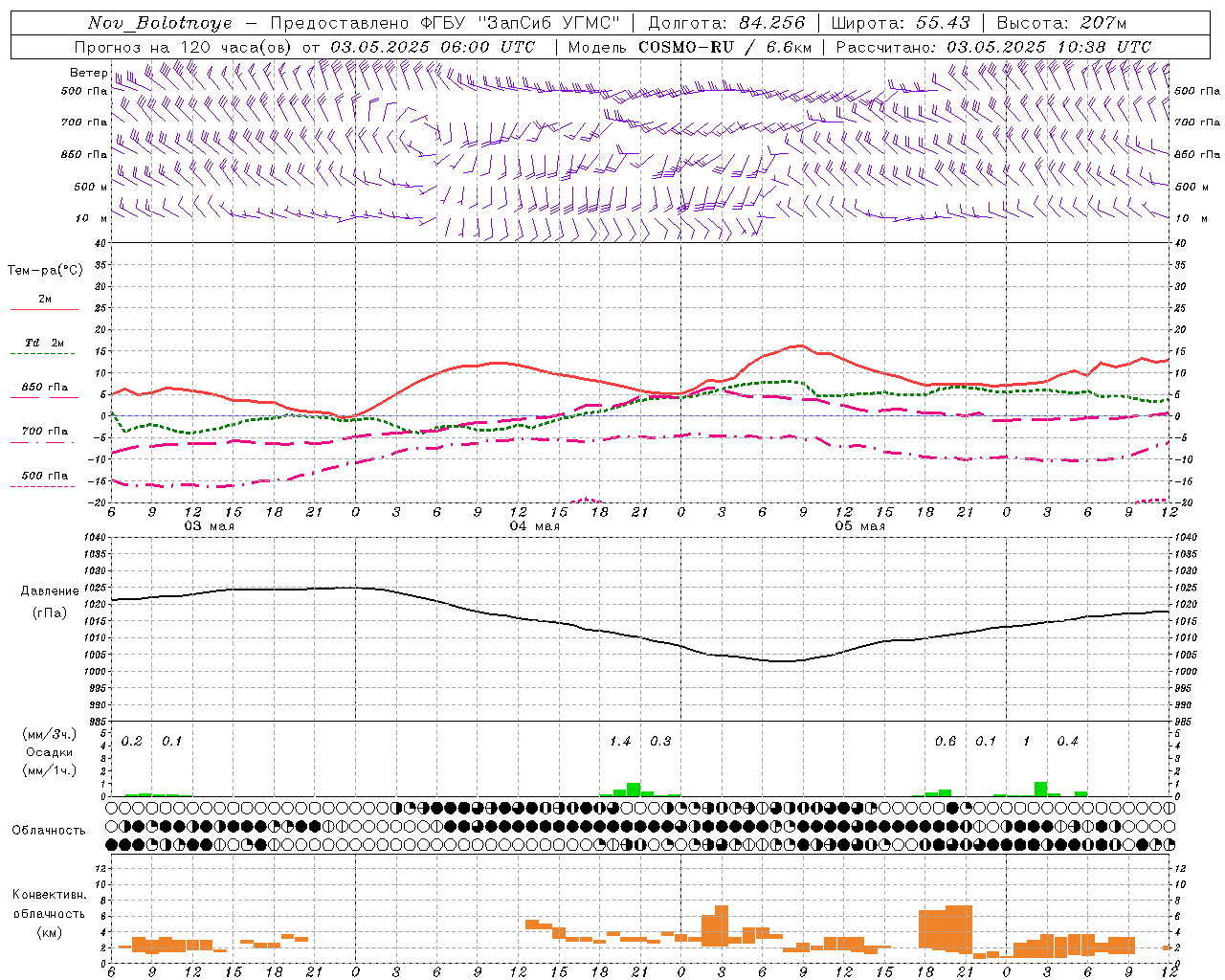Screen dimensions: 1225x980
Task: Click the (мм/1ч.) unit label
Action: coord(50,770)
